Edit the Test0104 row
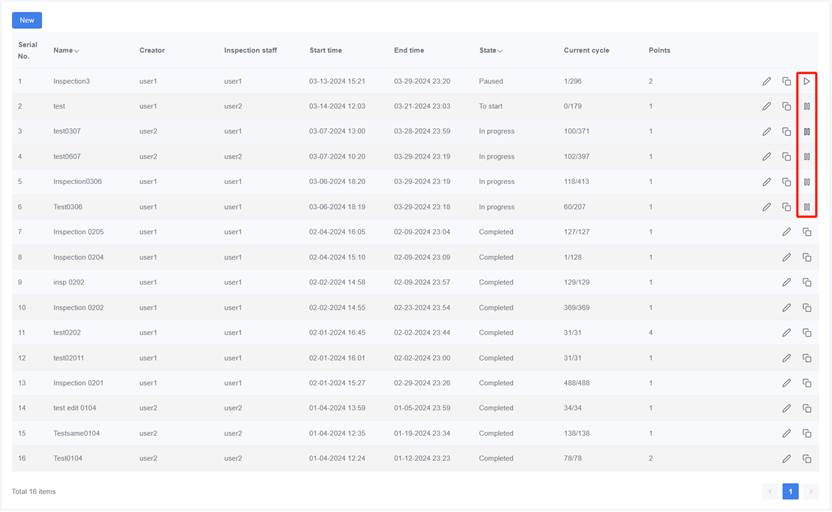832x512 pixels. [786, 458]
